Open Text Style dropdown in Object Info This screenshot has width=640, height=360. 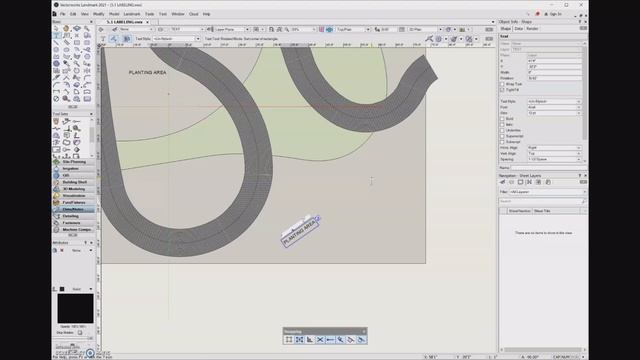(554, 101)
